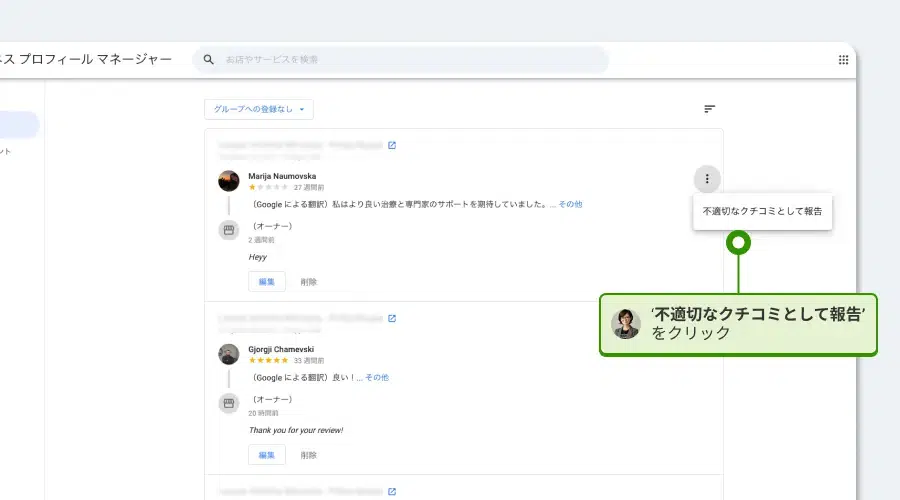Click 編集 under Thank you for your review reply
Viewport: 900px width, 500px height.
[x=267, y=455]
